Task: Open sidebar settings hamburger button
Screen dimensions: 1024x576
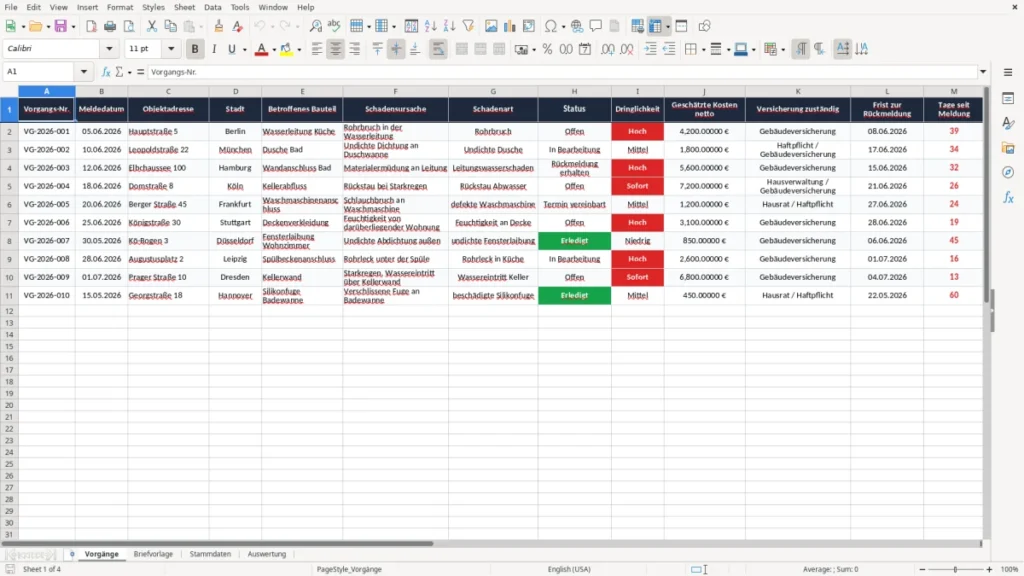Action: (x=1008, y=72)
